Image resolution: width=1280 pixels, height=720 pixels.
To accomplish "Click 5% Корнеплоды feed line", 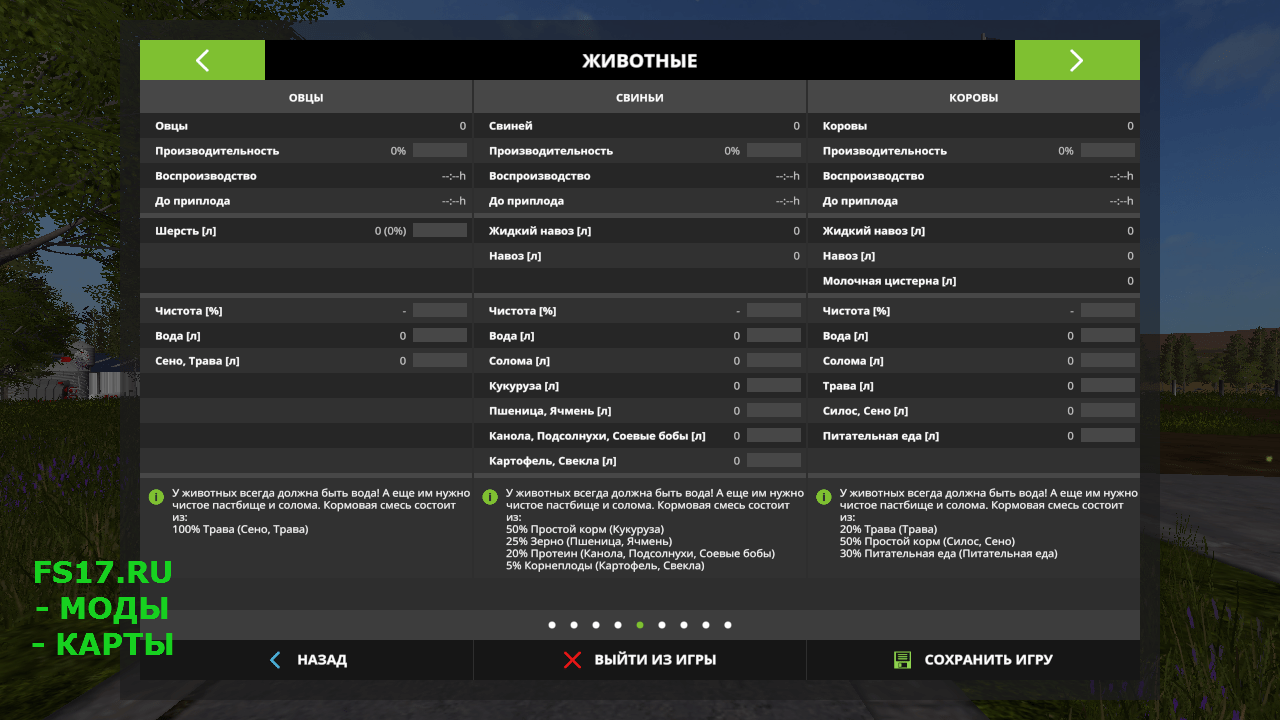I will point(605,565).
